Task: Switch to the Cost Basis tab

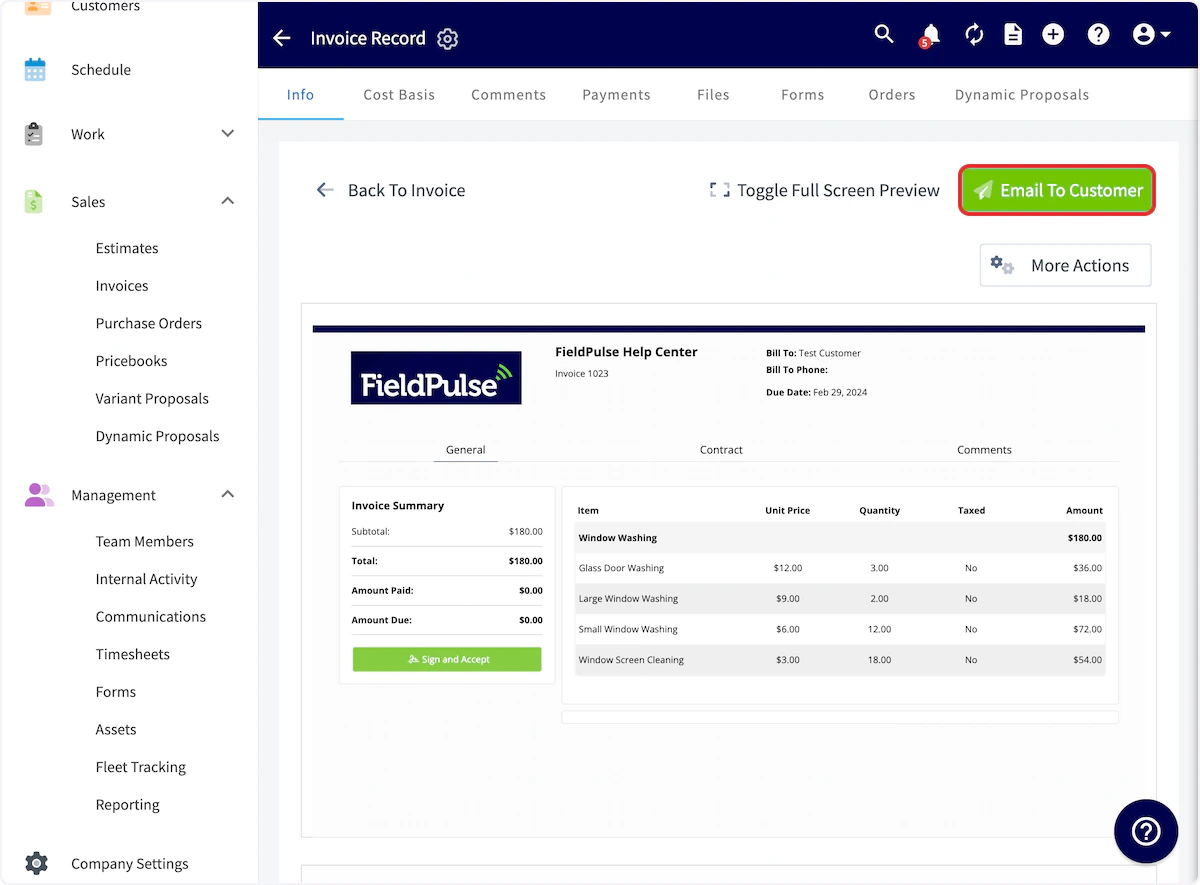Action: tap(399, 95)
